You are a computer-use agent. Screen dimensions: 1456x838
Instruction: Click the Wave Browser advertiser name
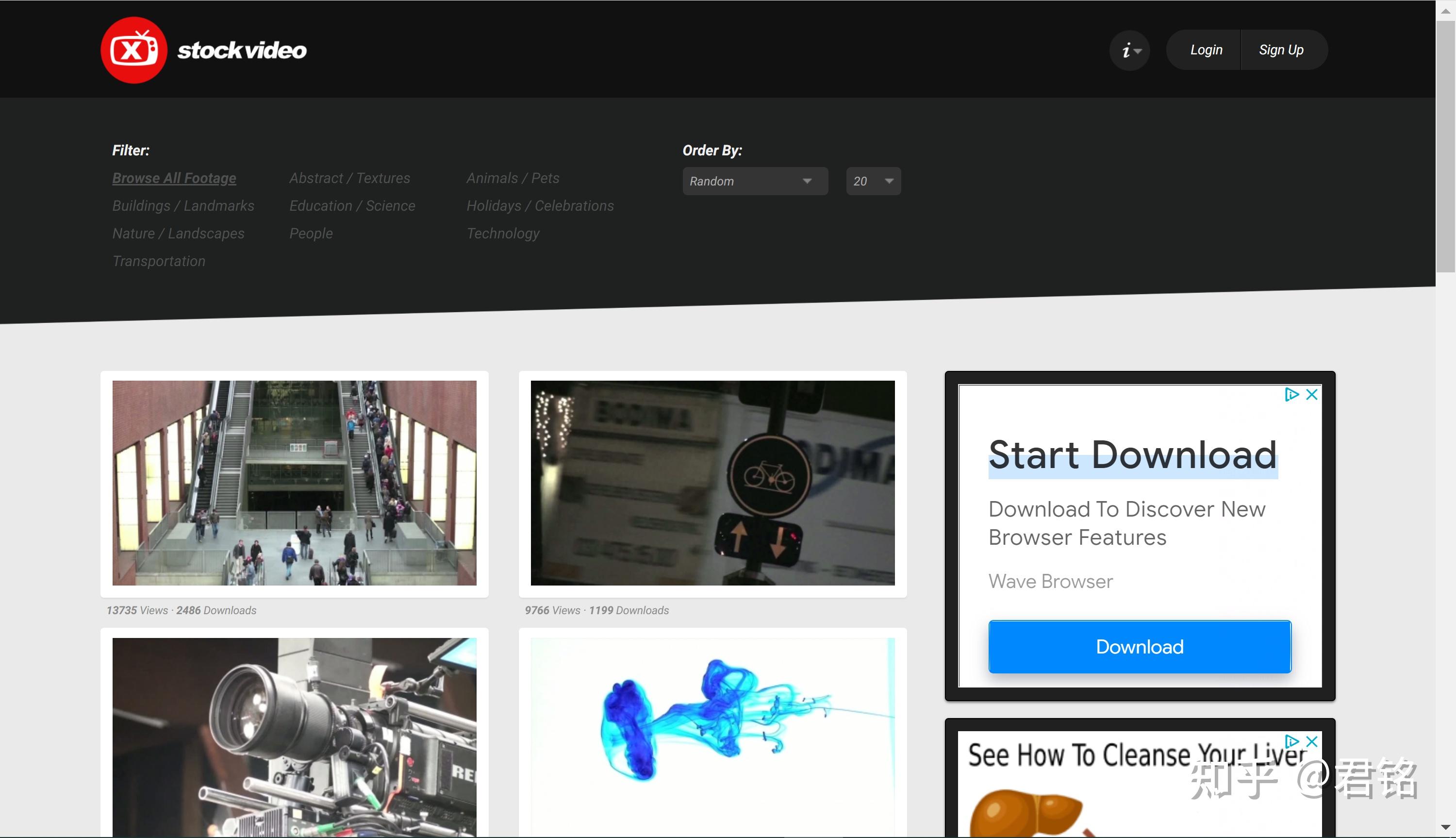pos(1050,582)
